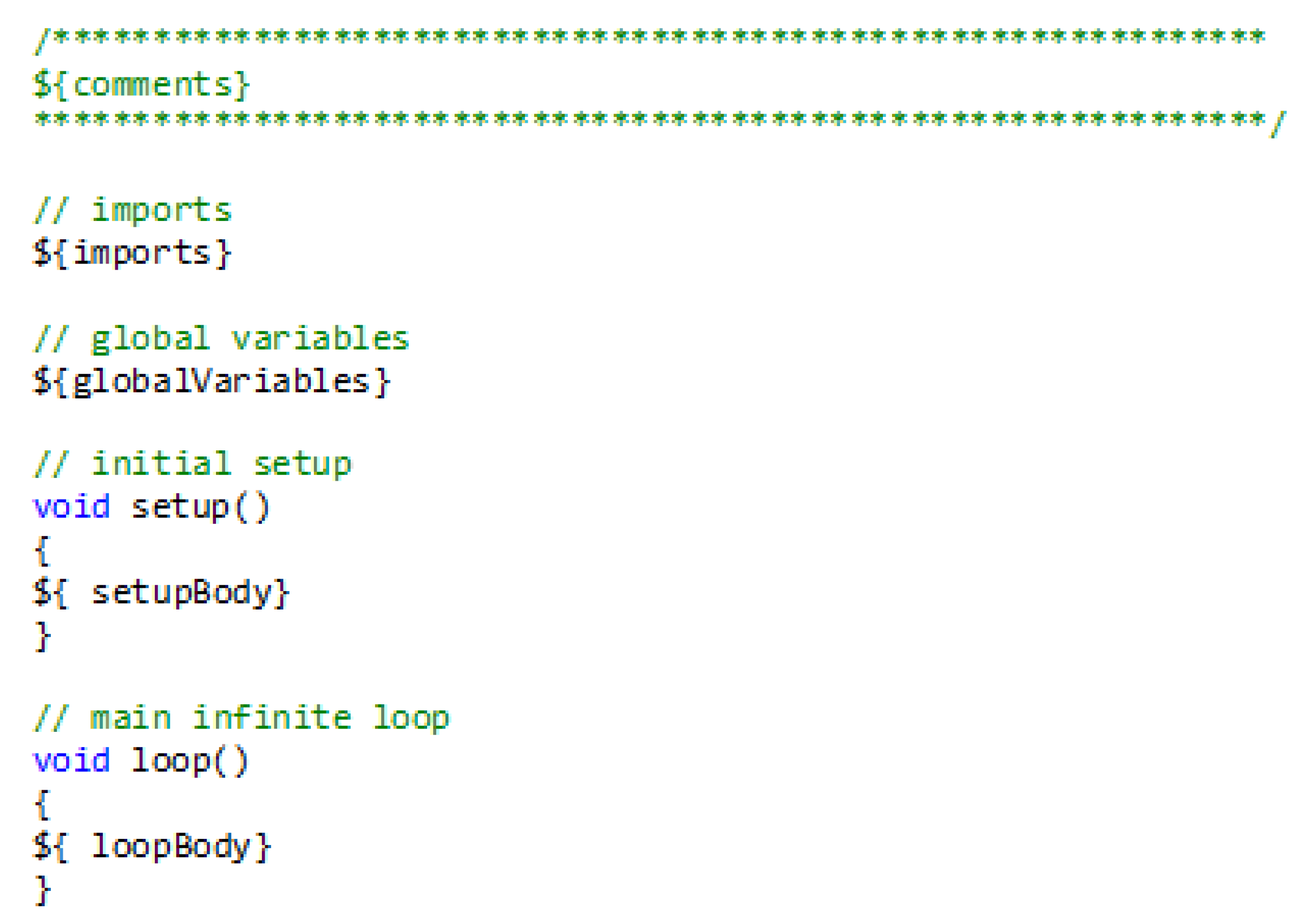Click the closing asterisk comment line
Screen dimensions: 1311x924
651,120
